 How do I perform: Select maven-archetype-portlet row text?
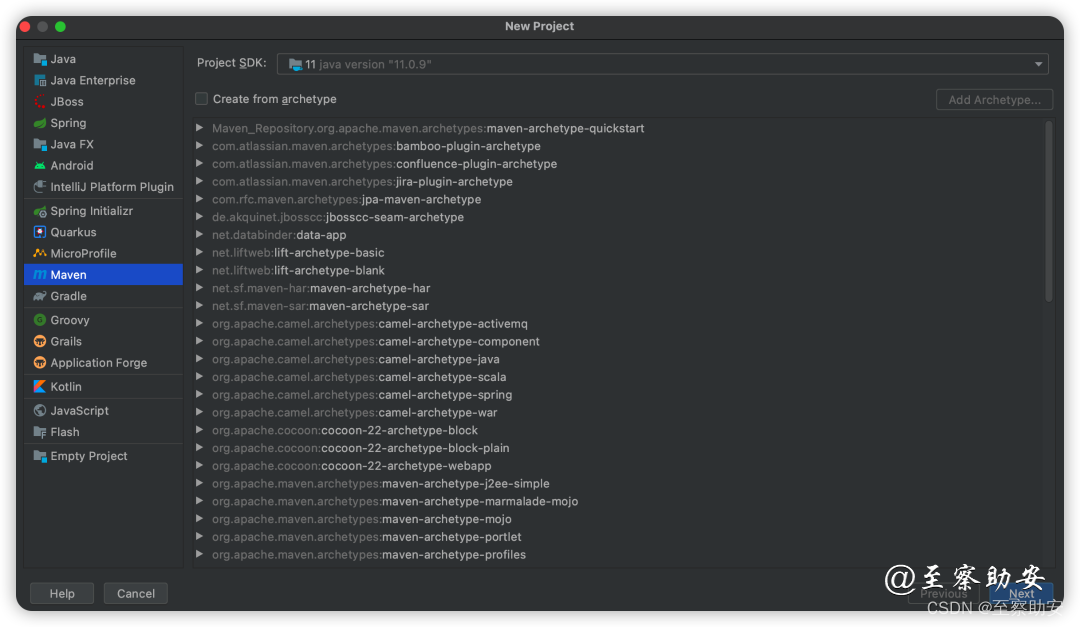[367, 537]
